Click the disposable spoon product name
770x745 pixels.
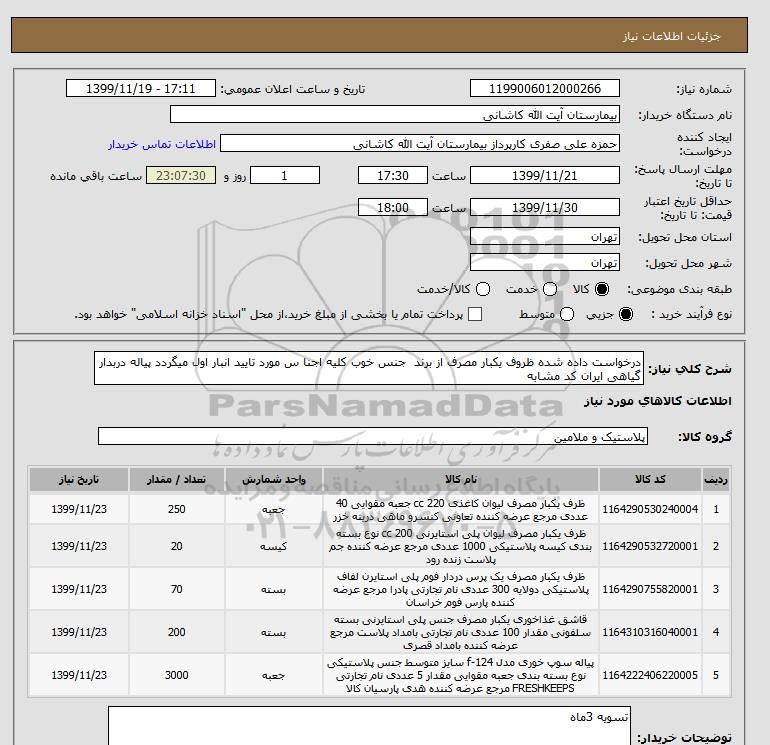461,632
